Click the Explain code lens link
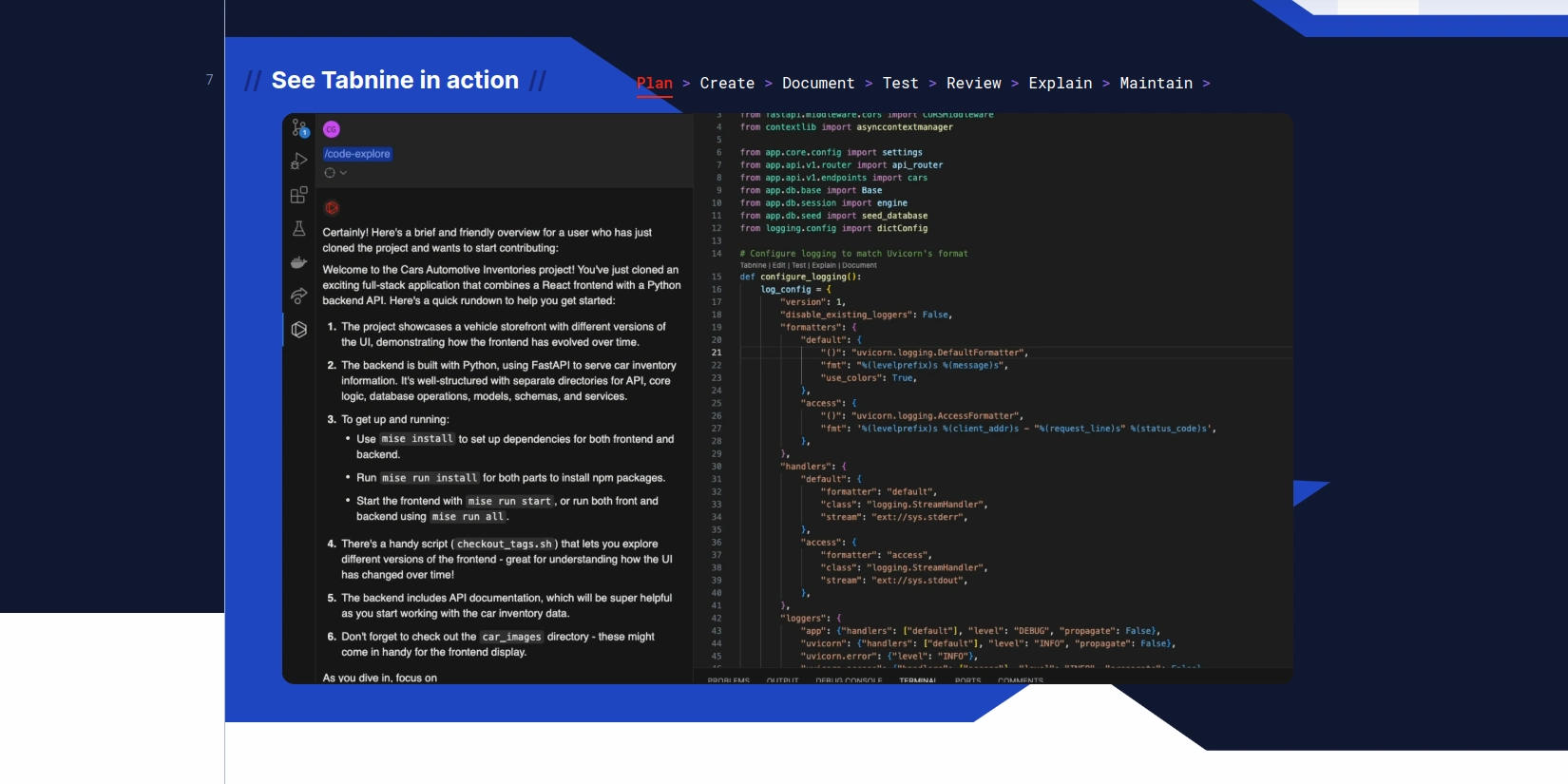The height and width of the screenshot is (784, 1568). 823,265
